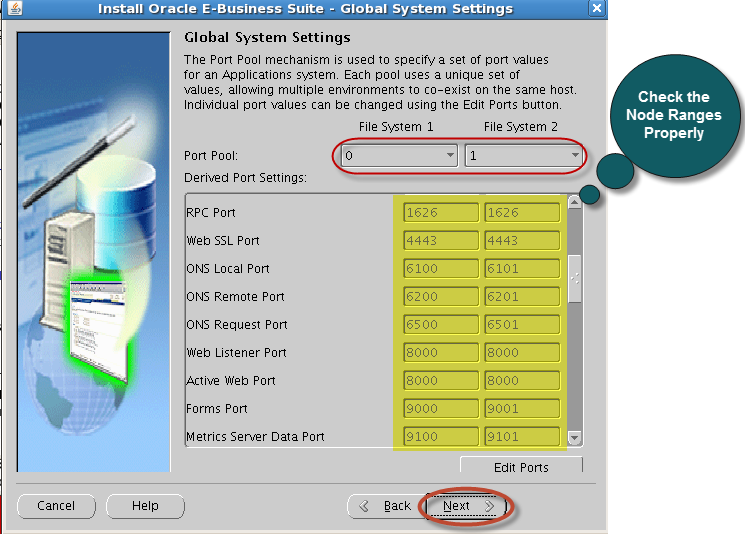Click the scroll down arrow of port list
The image size is (745, 534).
[575, 438]
